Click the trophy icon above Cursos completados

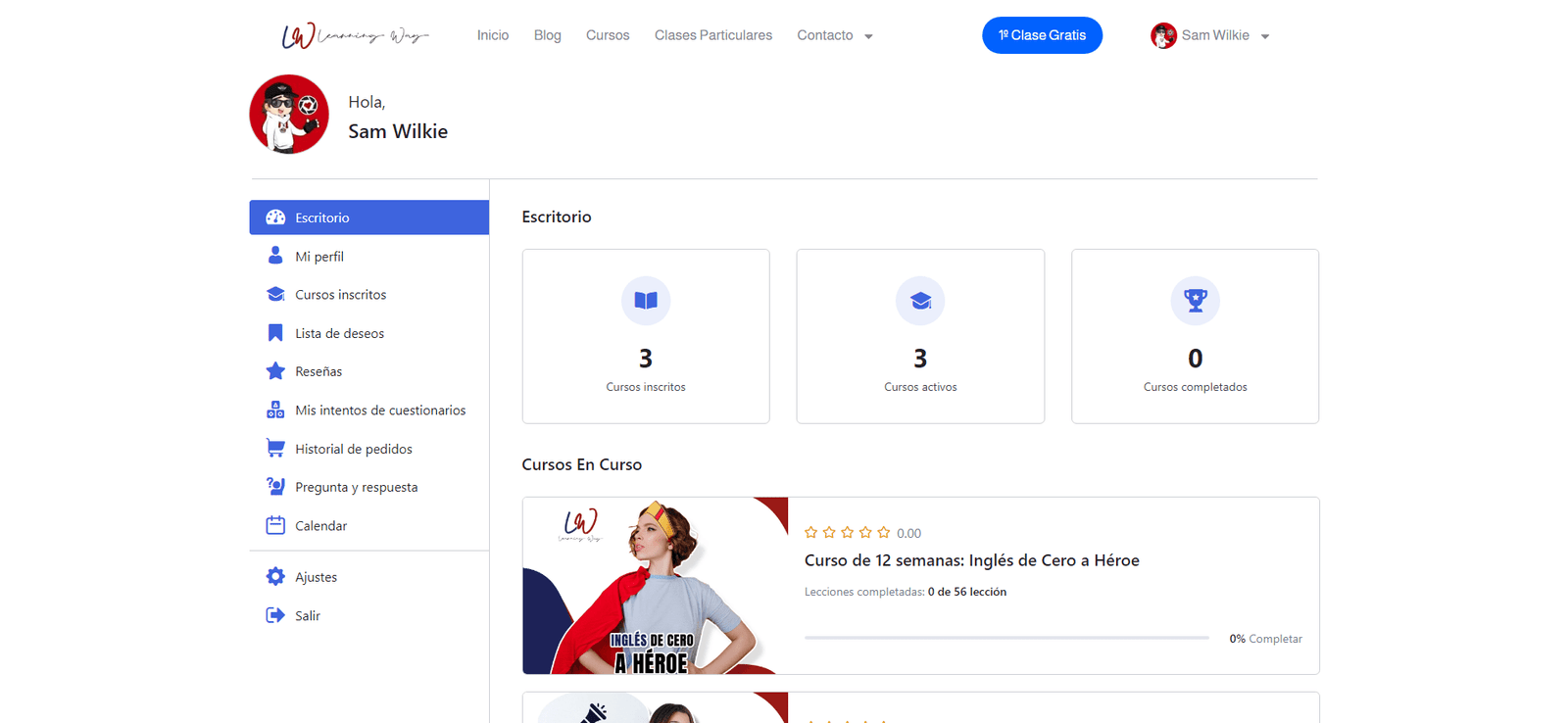point(1196,301)
